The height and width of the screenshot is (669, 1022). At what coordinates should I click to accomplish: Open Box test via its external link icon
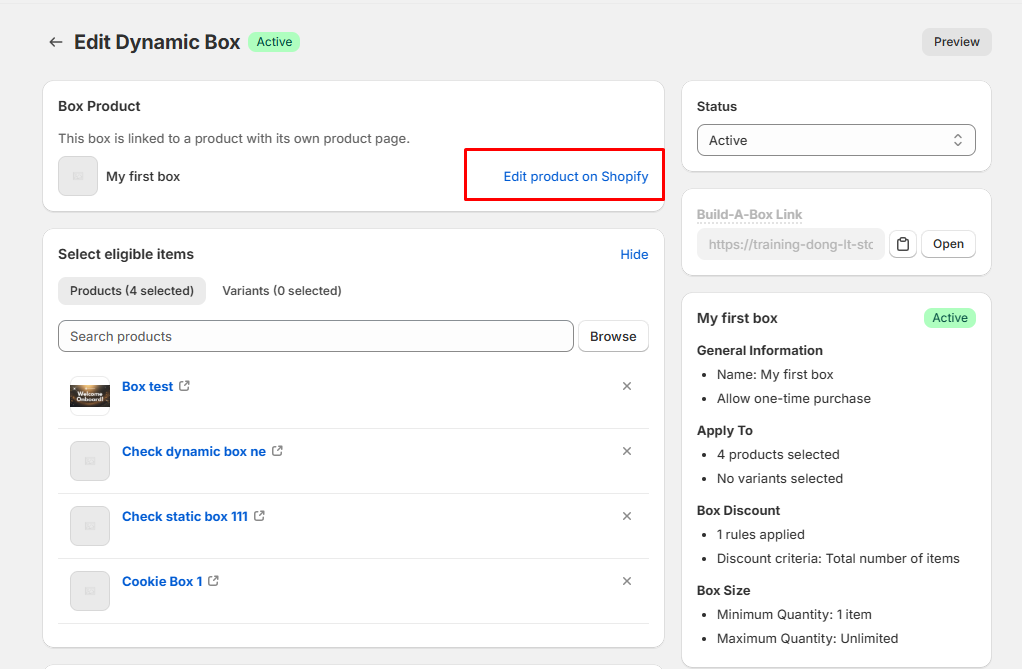[184, 386]
